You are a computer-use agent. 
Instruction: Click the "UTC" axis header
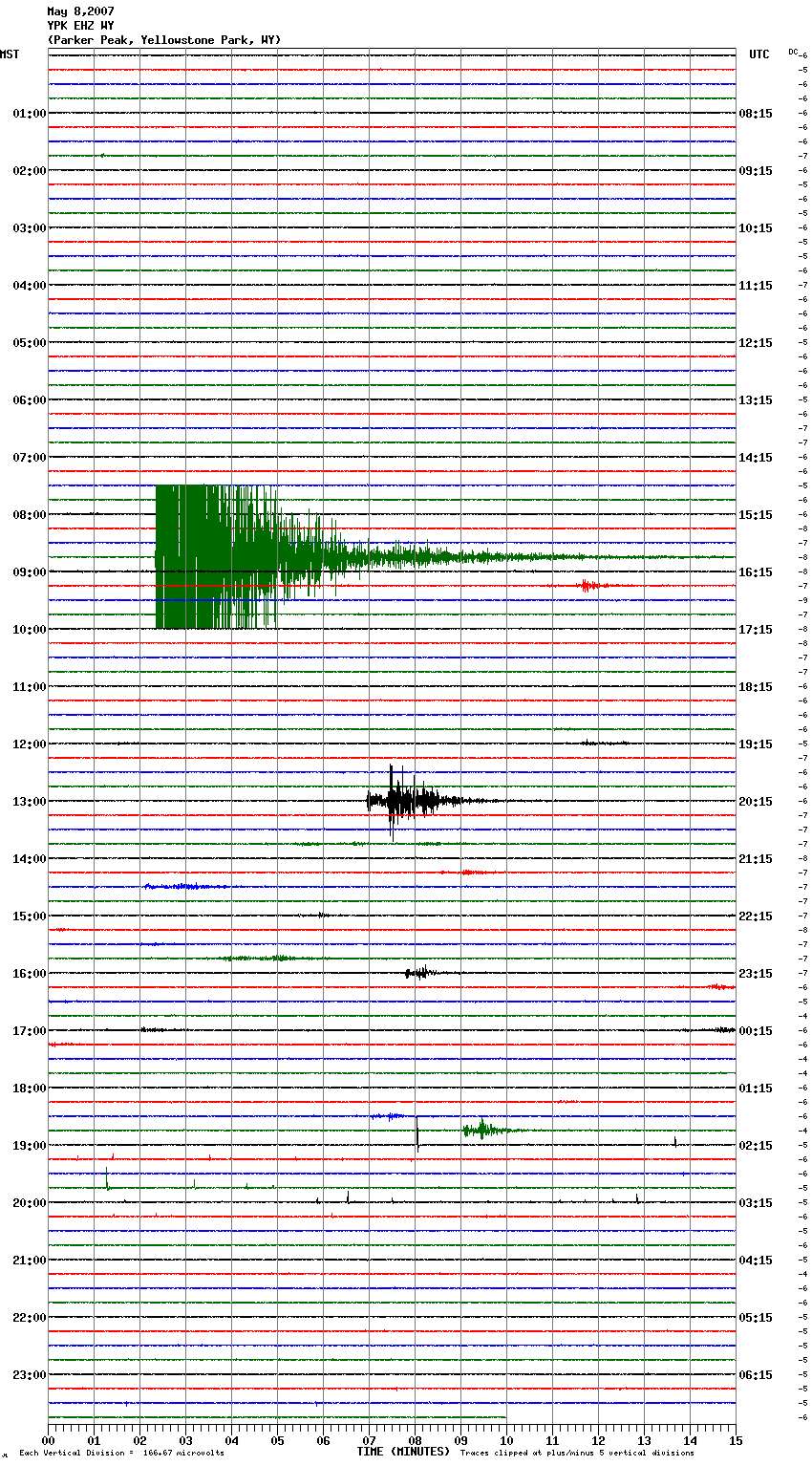click(x=759, y=54)
